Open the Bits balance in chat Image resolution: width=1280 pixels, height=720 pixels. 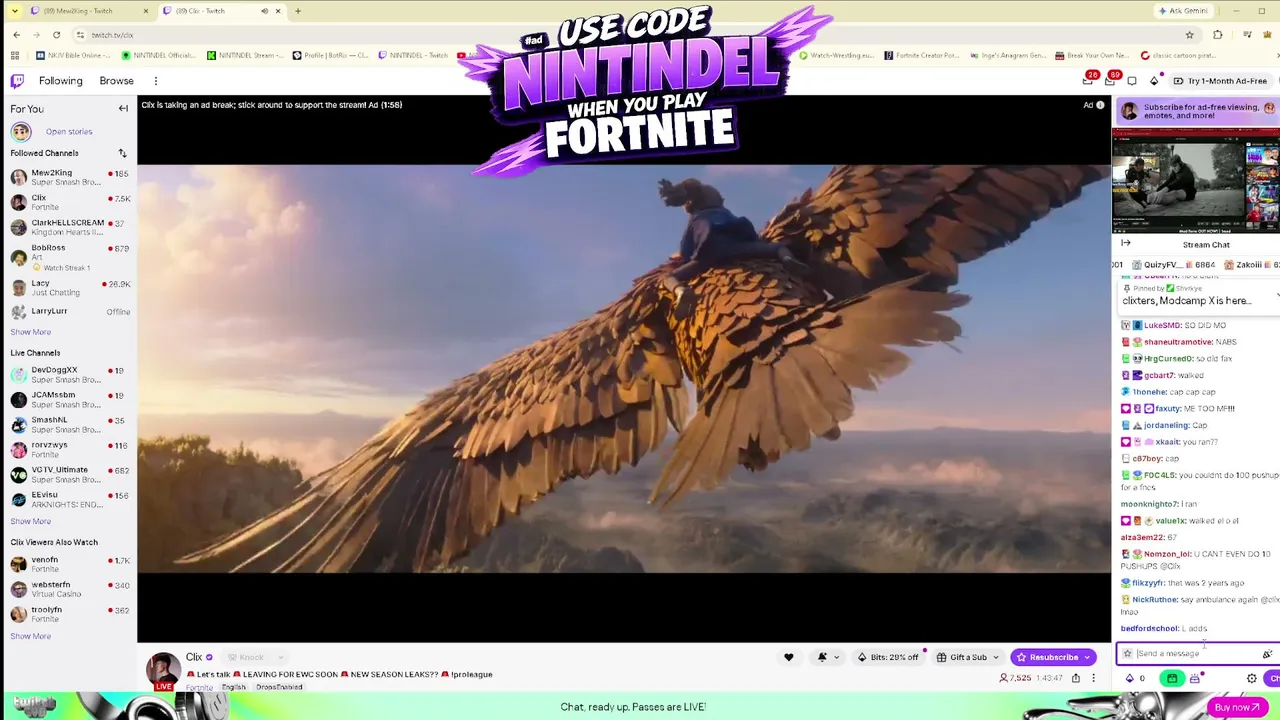click(x=1136, y=678)
